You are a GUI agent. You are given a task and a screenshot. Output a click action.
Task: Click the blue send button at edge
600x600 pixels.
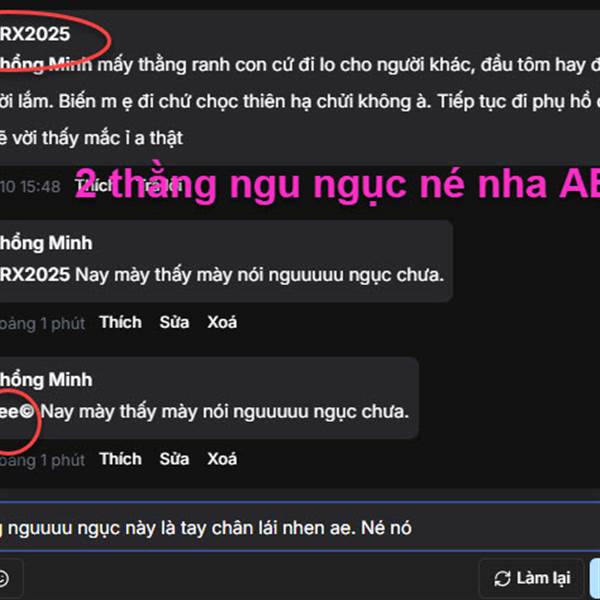tap(595, 578)
